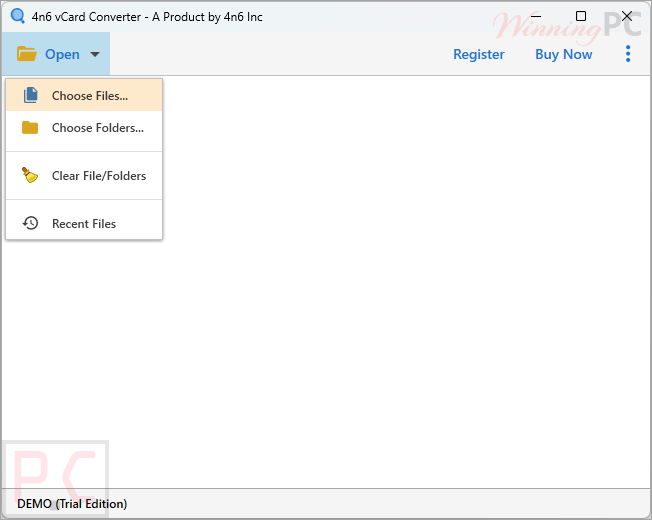Open Recent Files menu entry
Screen dimensions: 652x520
click(84, 224)
